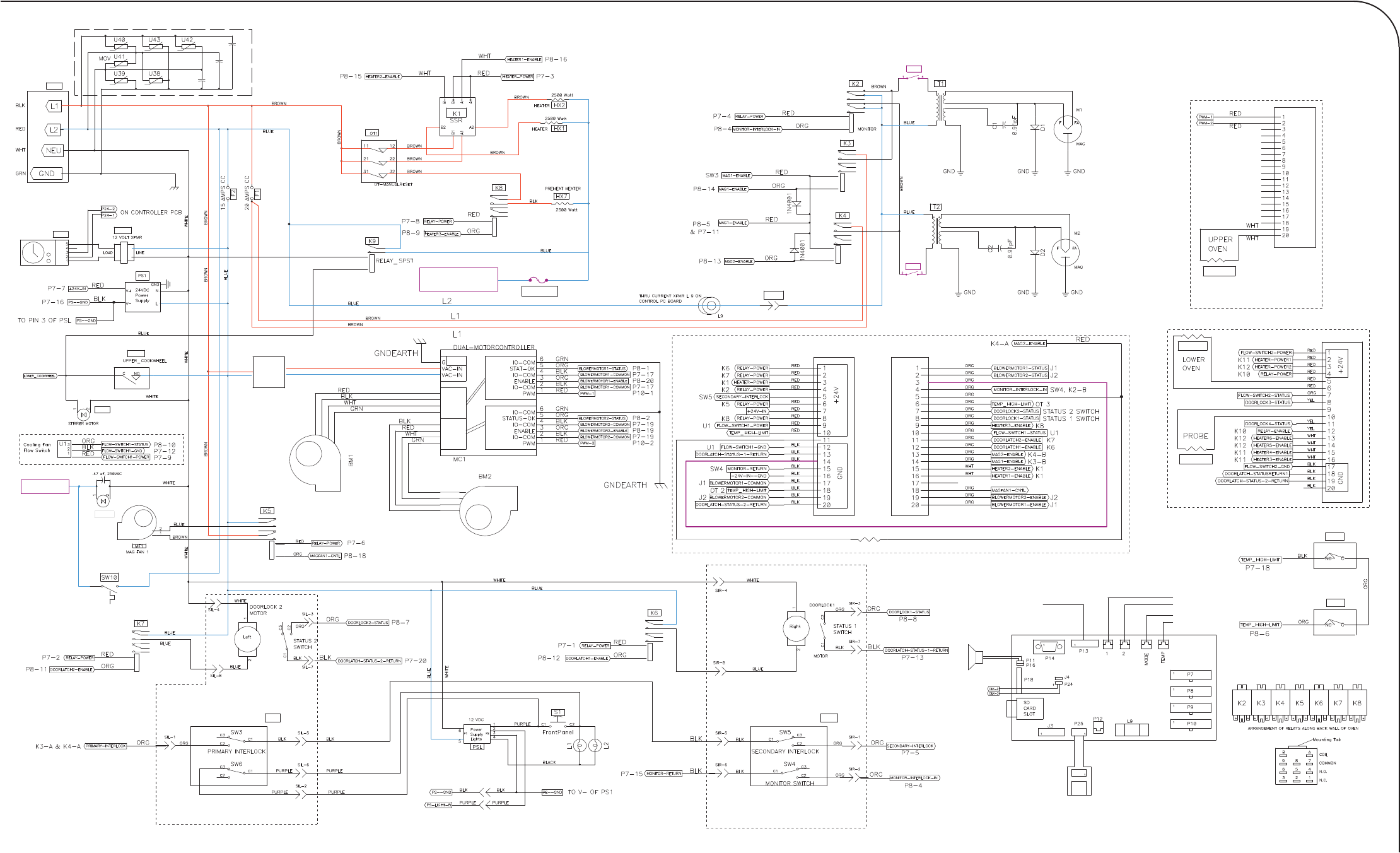Click the UPPER OVEN sensor box
Image resolution: width=1400 pixels, height=853 pixels.
pos(1218,245)
